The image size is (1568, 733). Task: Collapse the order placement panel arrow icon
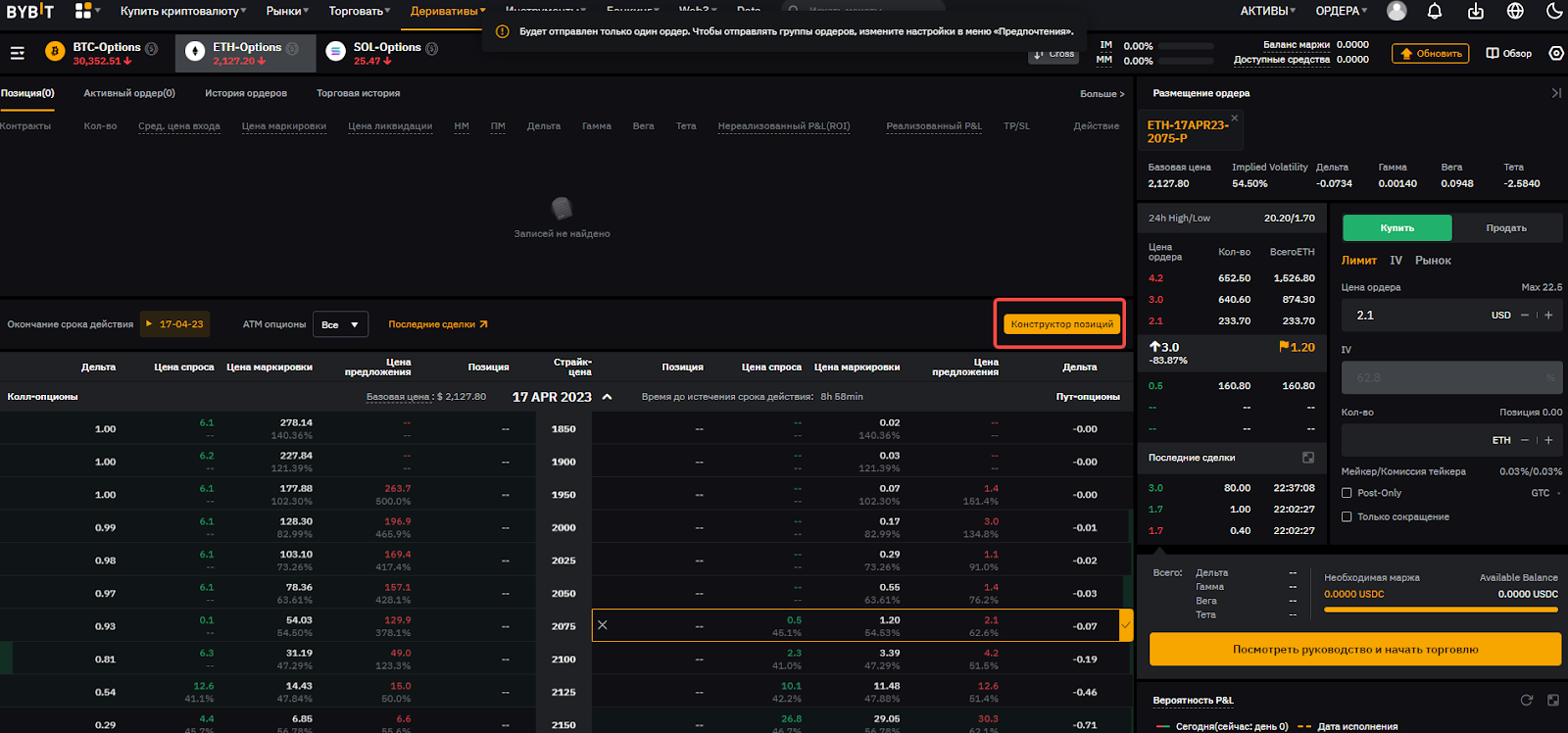click(x=1556, y=93)
